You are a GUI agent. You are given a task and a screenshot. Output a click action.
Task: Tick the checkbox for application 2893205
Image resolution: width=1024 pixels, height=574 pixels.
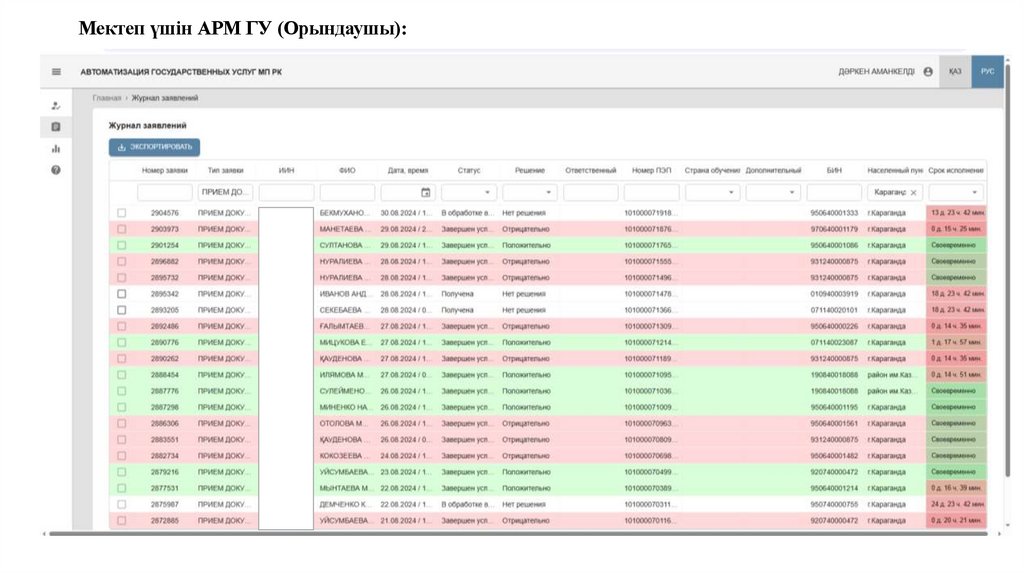tap(121, 310)
